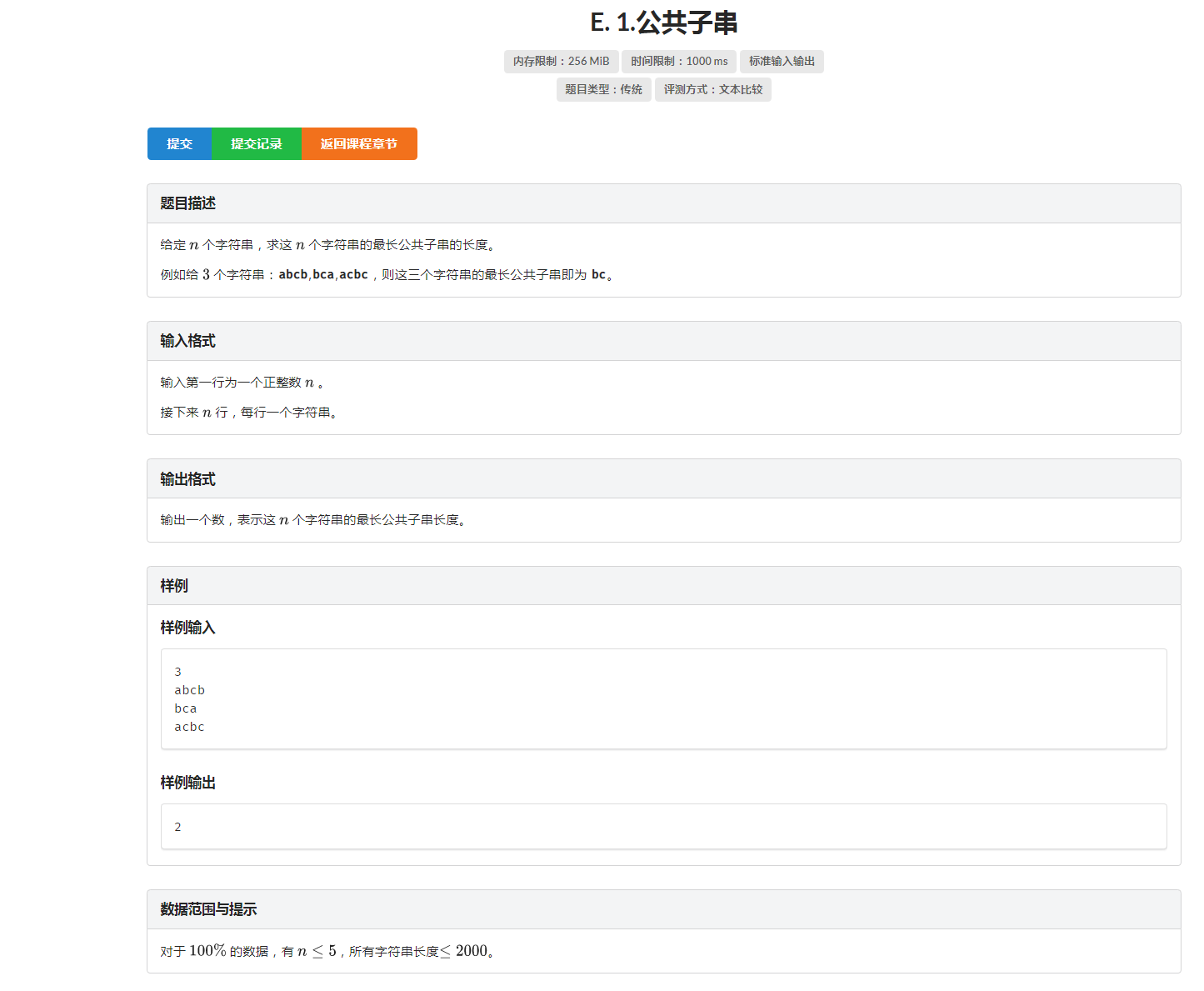Select the 内存限制：256 MiB badge
Screen dimensions: 1204x991
tap(561, 61)
